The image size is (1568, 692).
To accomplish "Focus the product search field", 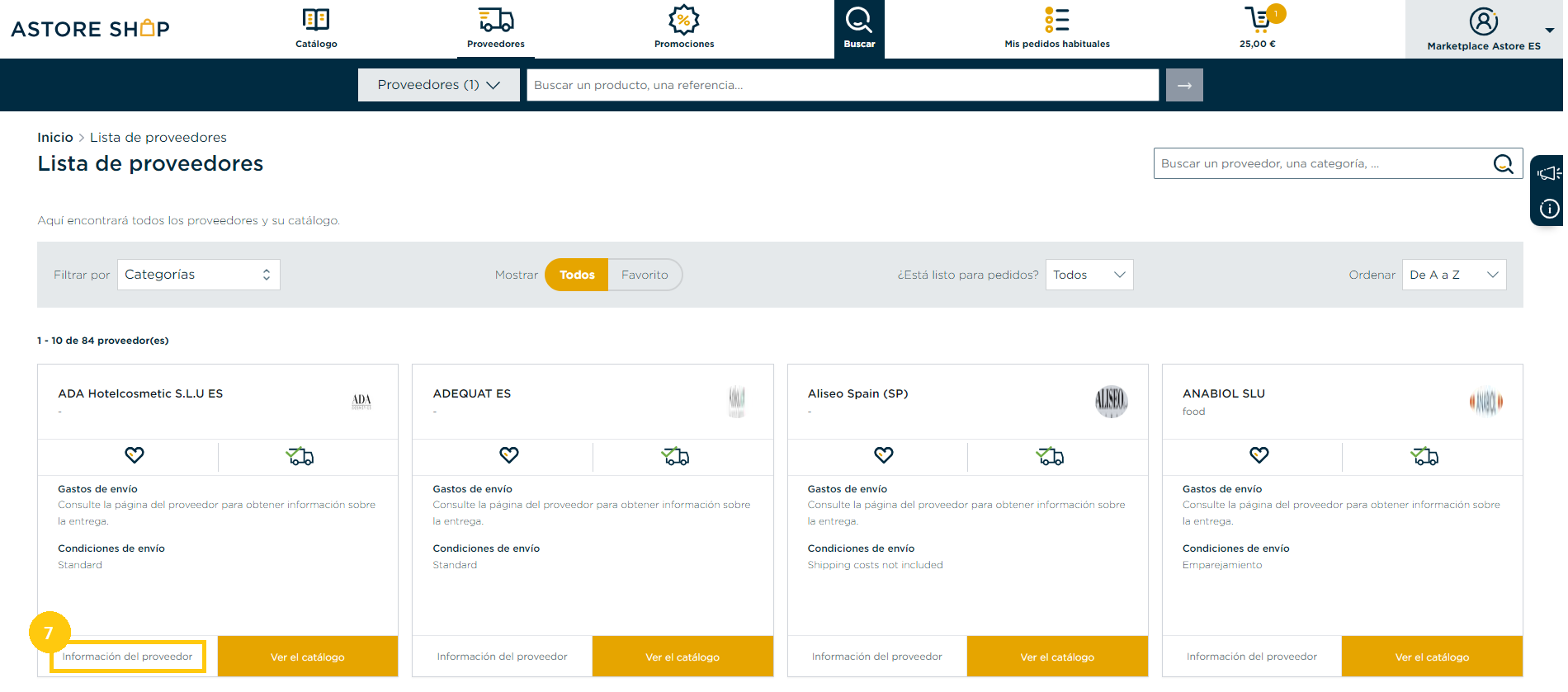I will pos(843,85).
